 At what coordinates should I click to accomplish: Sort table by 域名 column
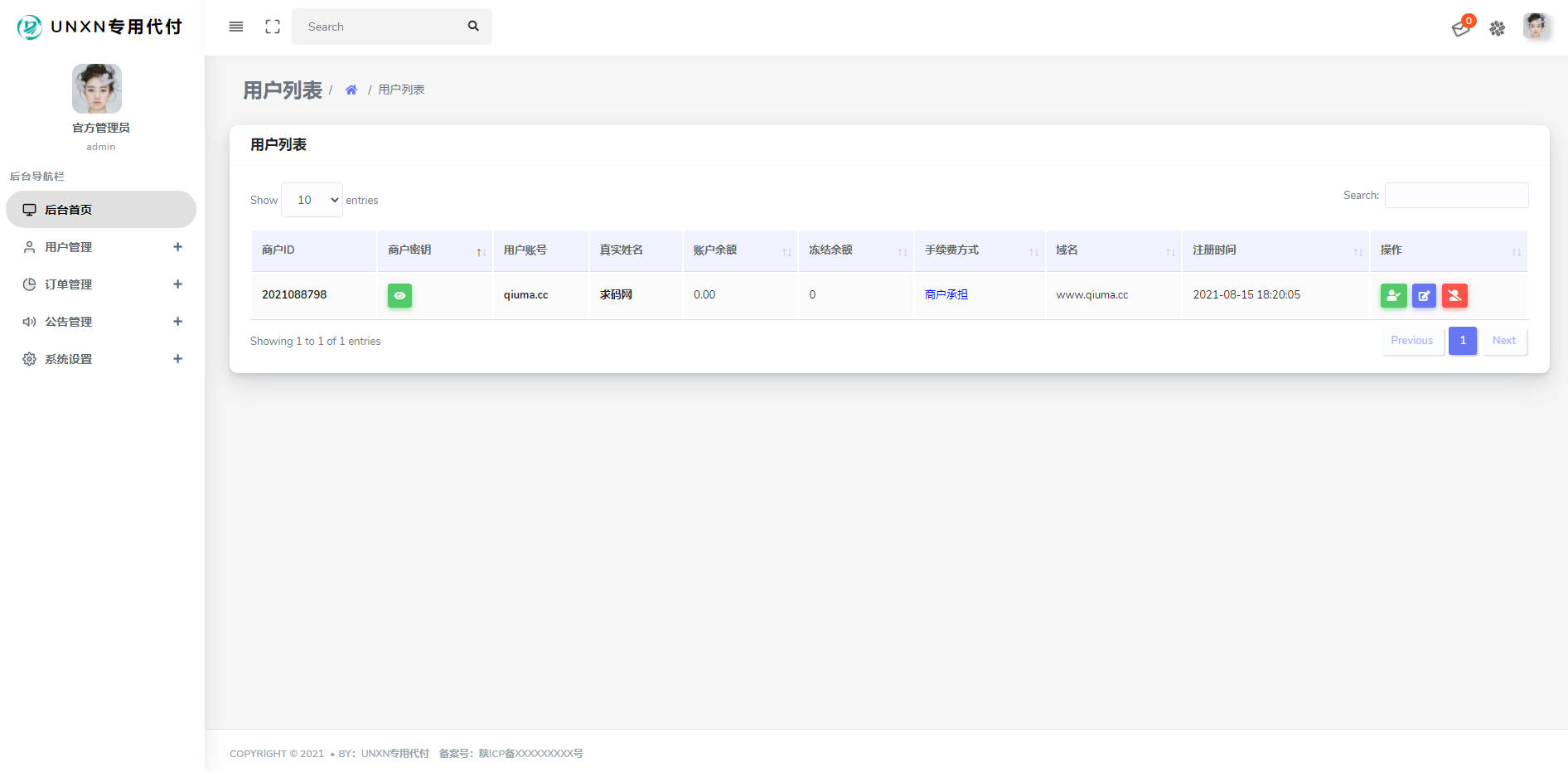(1114, 250)
